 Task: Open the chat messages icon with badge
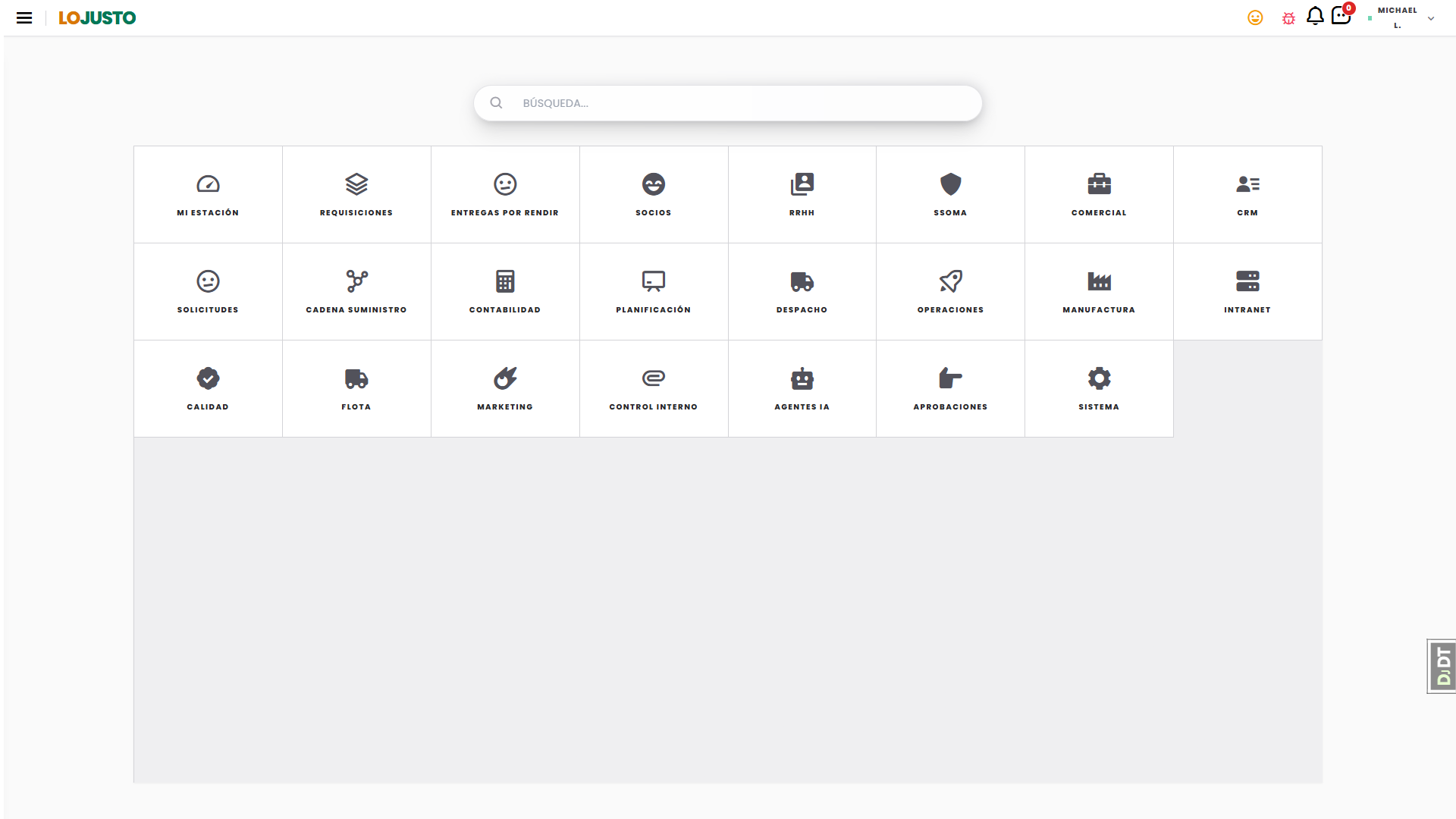point(1341,15)
